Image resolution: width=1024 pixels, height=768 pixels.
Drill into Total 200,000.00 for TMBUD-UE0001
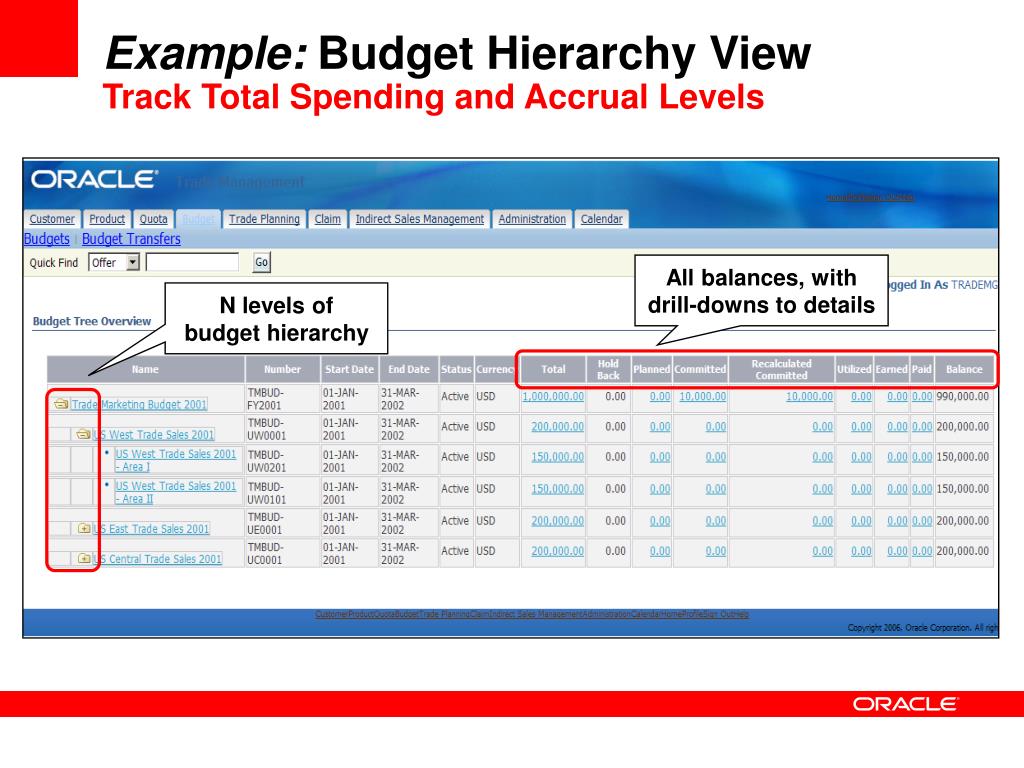[558, 520]
